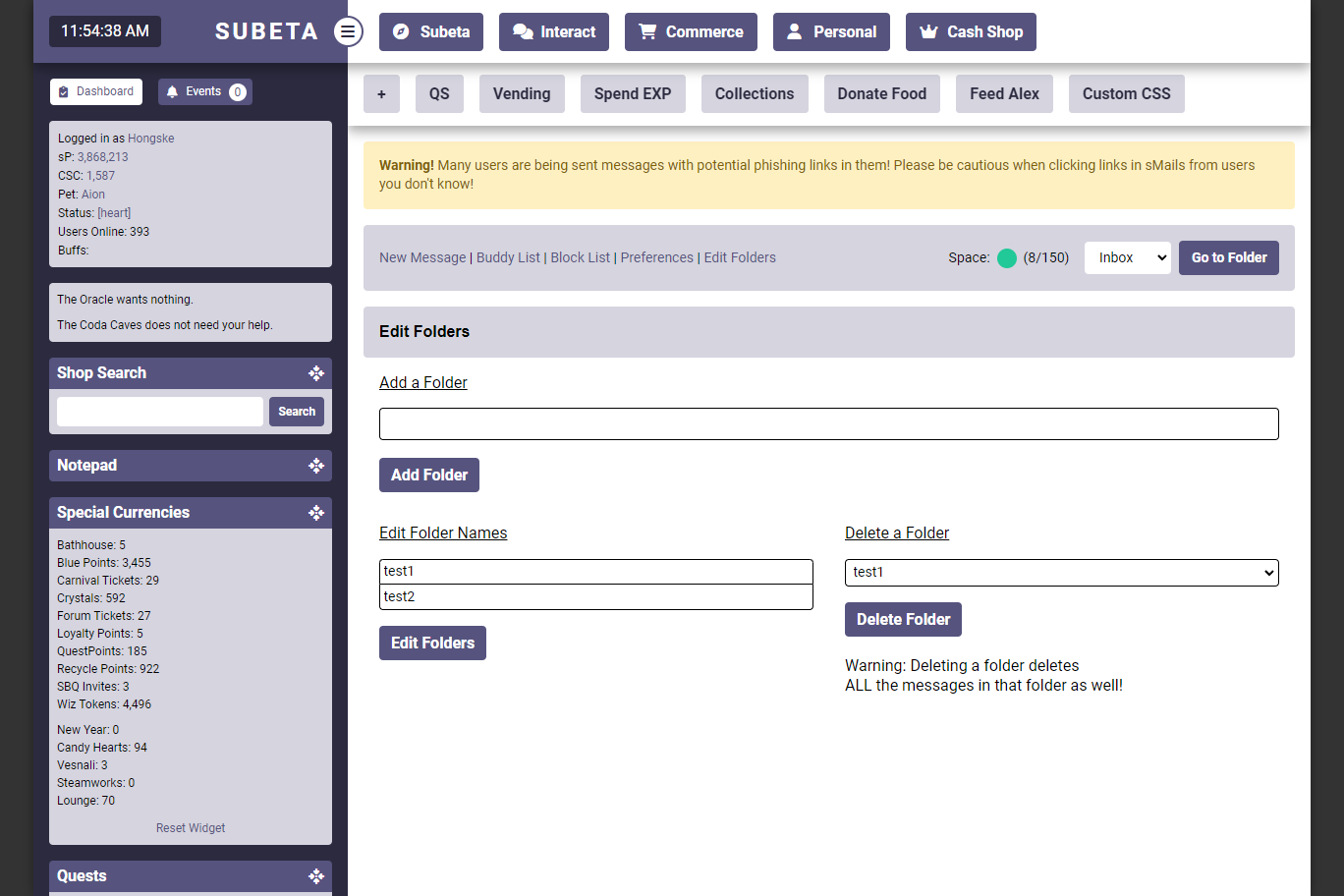Image resolution: width=1344 pixels, height=896 pixels.
Task: Follow the New Message link
Action: [422, 257]
